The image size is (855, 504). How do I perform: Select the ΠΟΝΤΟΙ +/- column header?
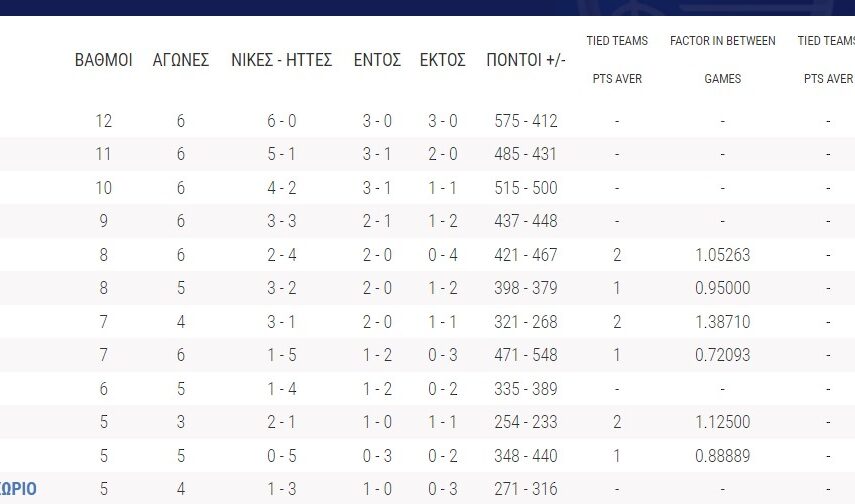526,60
